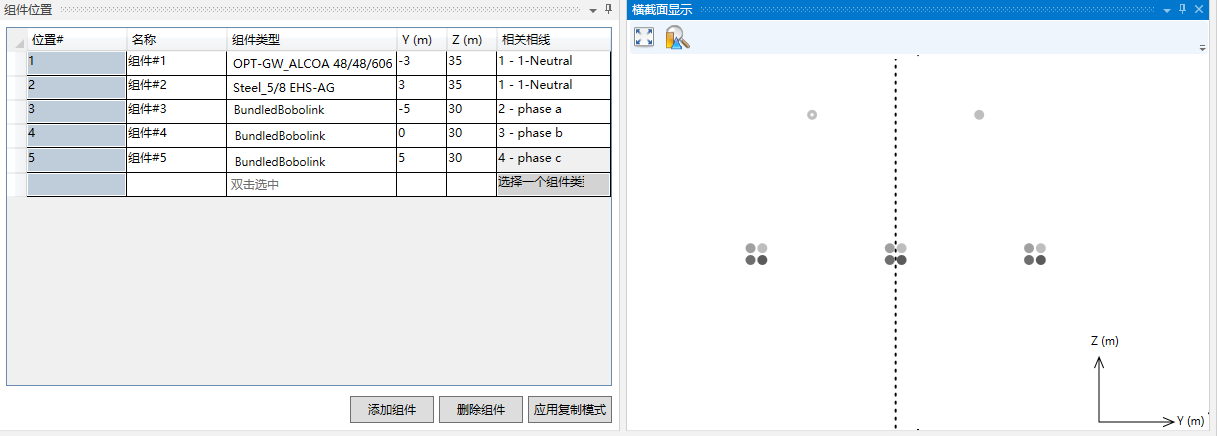
Task: Select BundledBobolink type for 组件#5
Action: pyautogui.click(x=312, y=159)
